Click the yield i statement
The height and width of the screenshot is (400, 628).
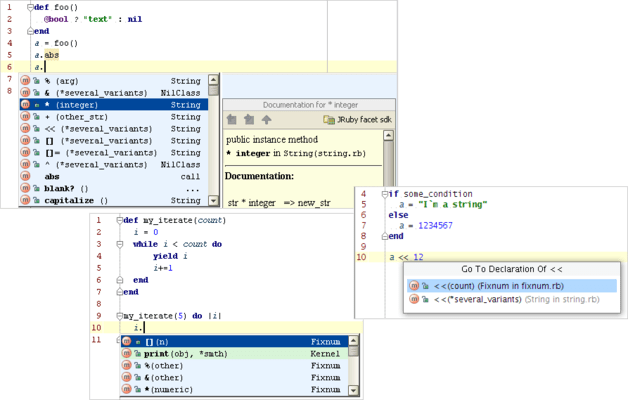point(170,256)
